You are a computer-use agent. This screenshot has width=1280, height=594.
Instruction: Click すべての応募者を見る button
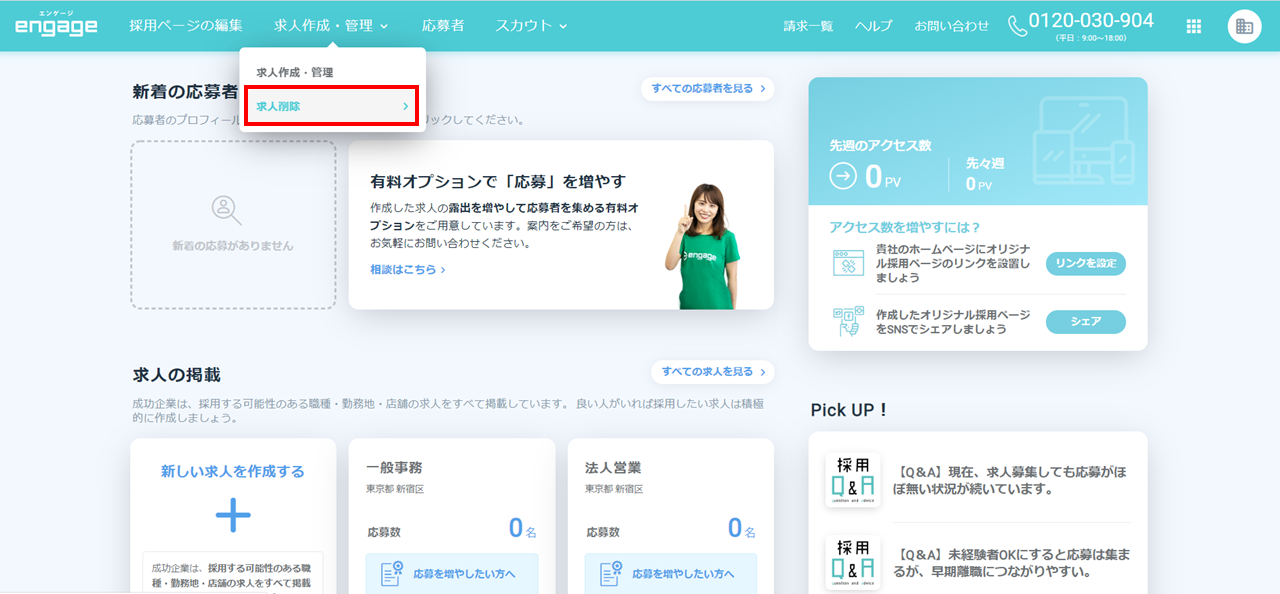(708, 89)
